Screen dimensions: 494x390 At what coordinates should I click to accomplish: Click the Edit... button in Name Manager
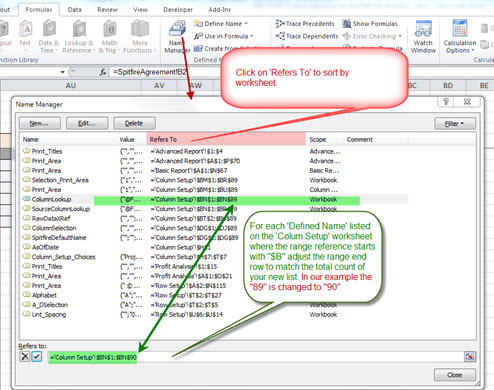[87, 123]
